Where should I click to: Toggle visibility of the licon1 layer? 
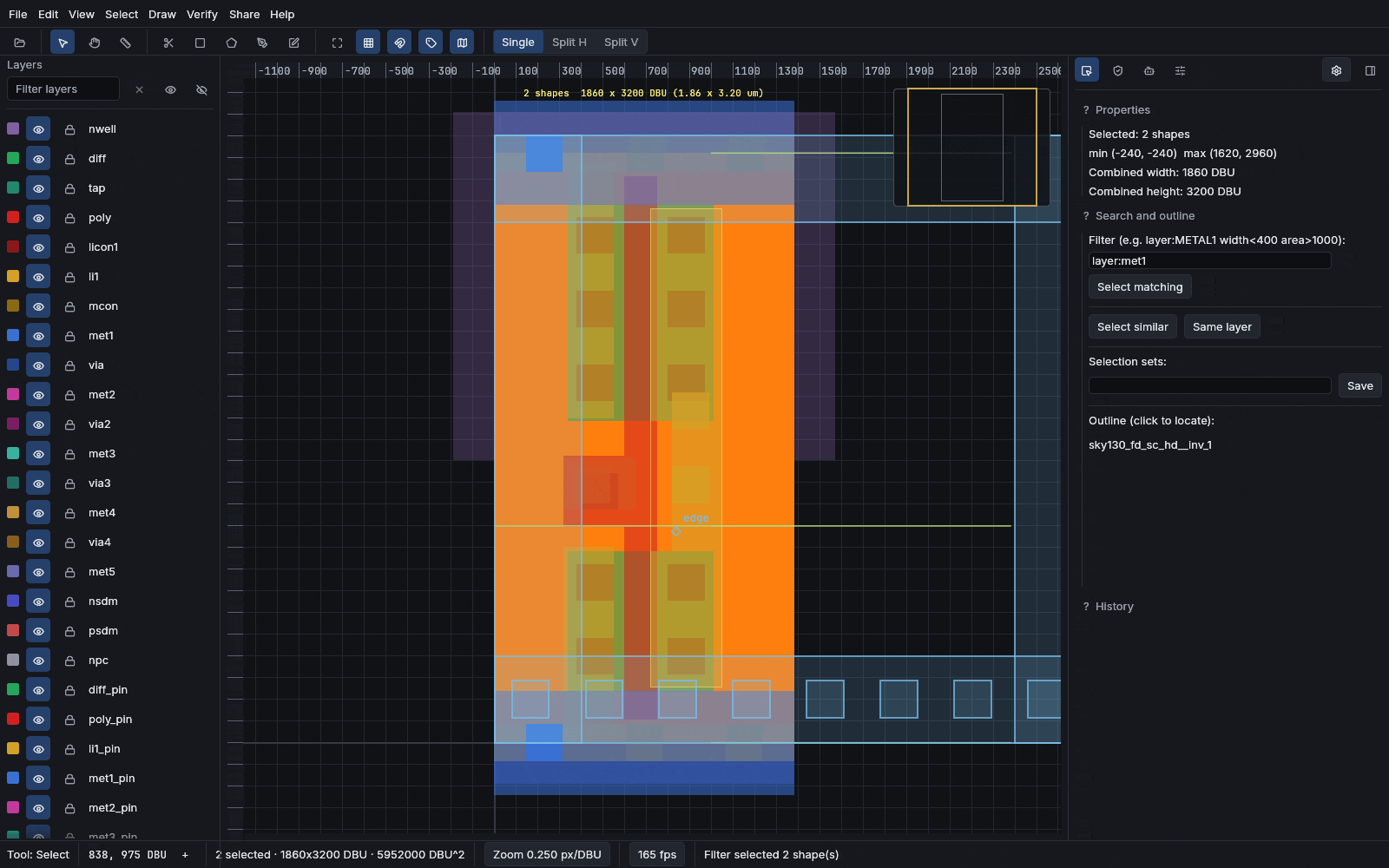(38, 247)
